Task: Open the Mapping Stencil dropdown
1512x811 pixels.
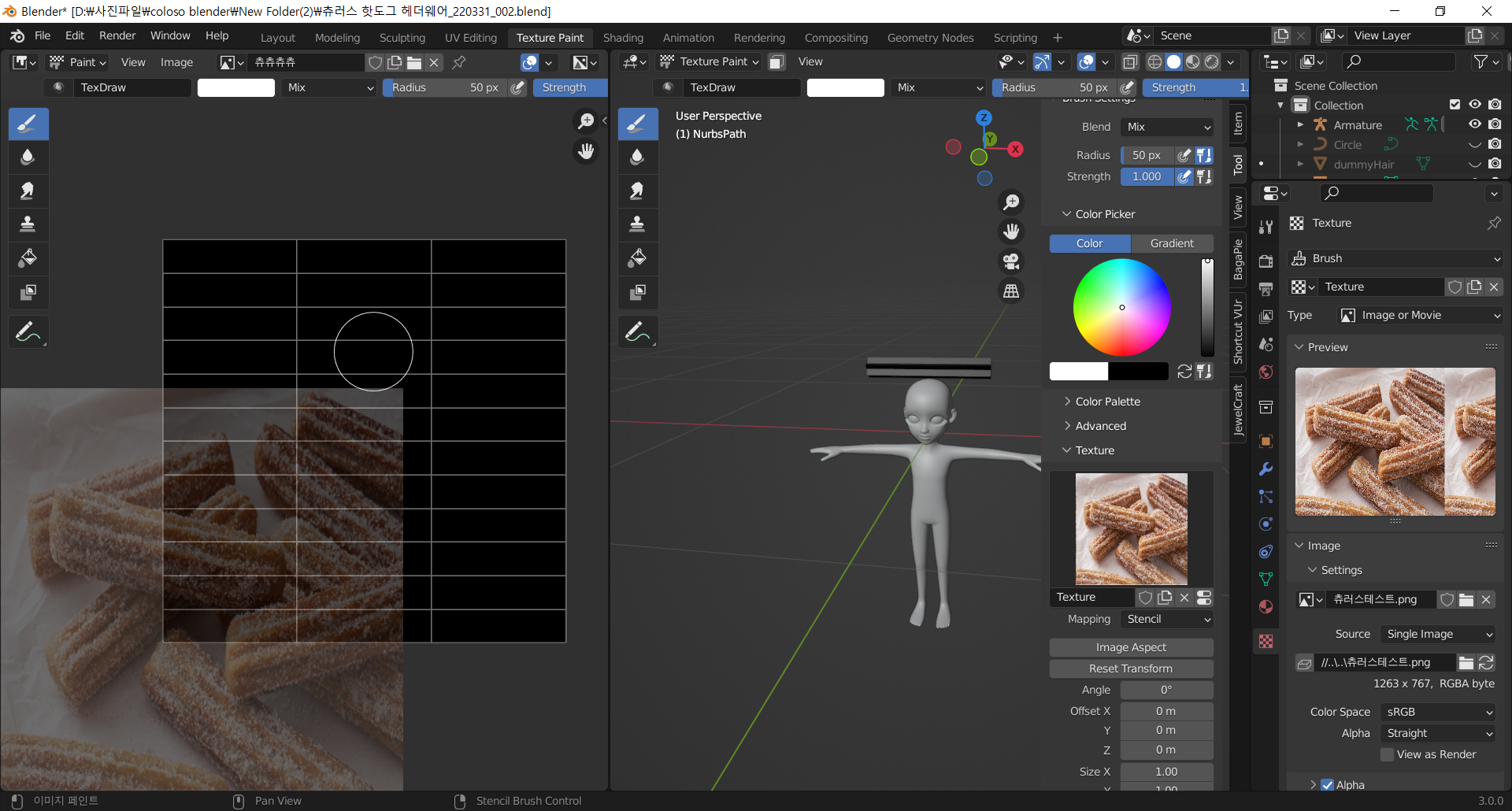Action: coord(1167,620)
